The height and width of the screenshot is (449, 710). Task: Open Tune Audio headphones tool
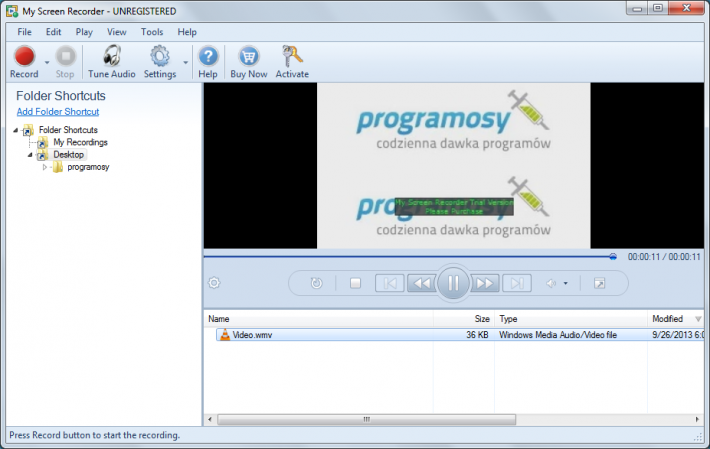coord(111,62)
